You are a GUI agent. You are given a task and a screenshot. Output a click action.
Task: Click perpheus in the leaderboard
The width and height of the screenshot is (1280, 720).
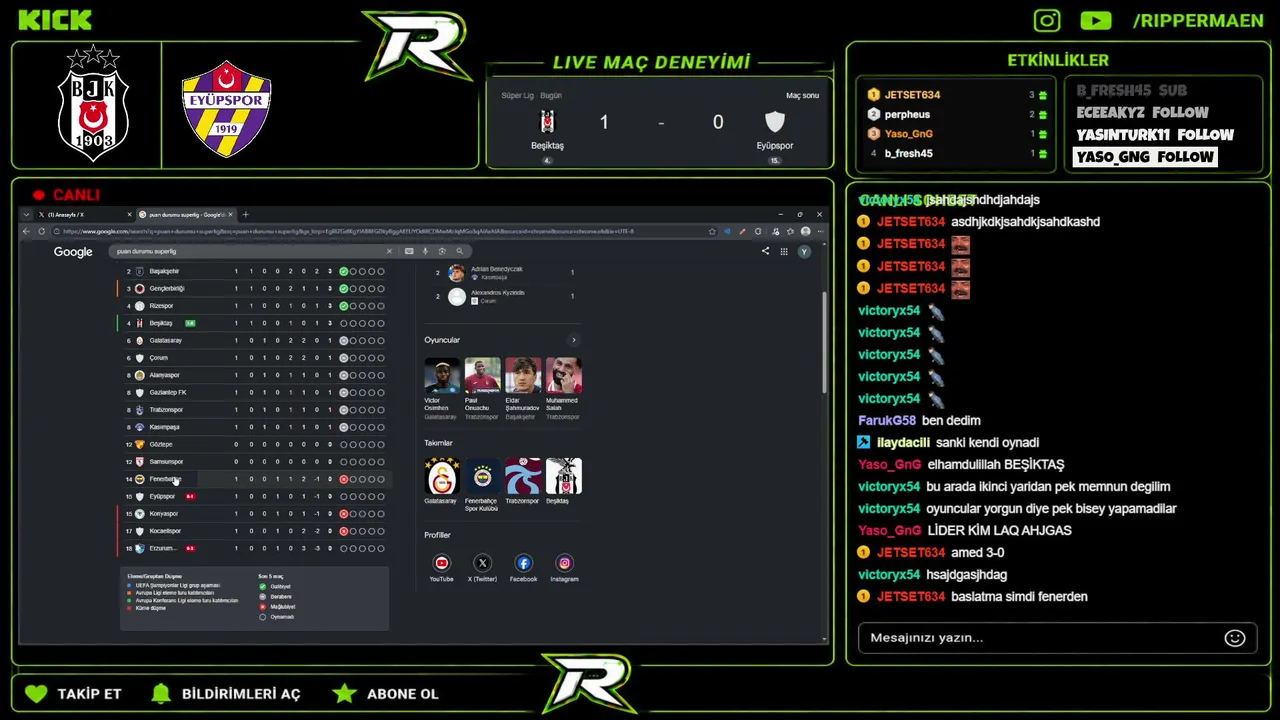tap(907, 114)
